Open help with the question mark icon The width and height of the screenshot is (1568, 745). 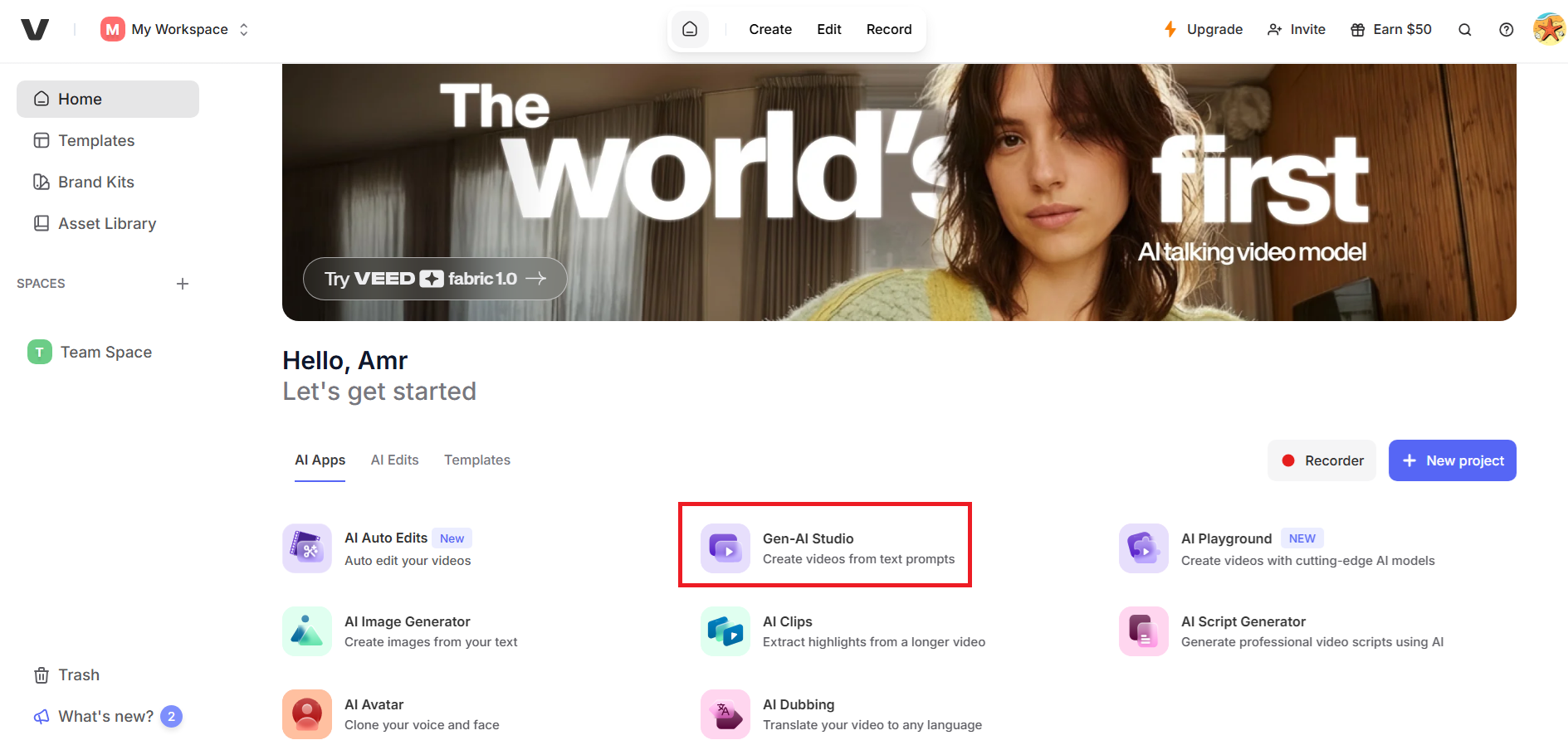tap(1507, 30)
